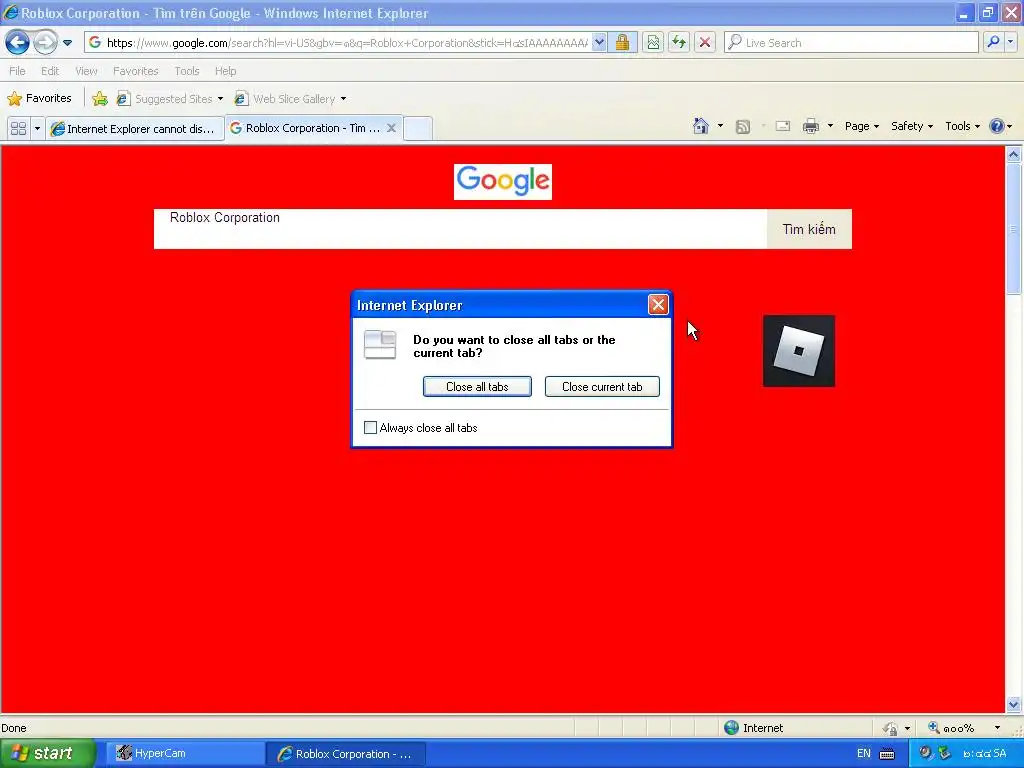
Task: Click the privacy report status bar icon
Action: click(x=890, y=728)
